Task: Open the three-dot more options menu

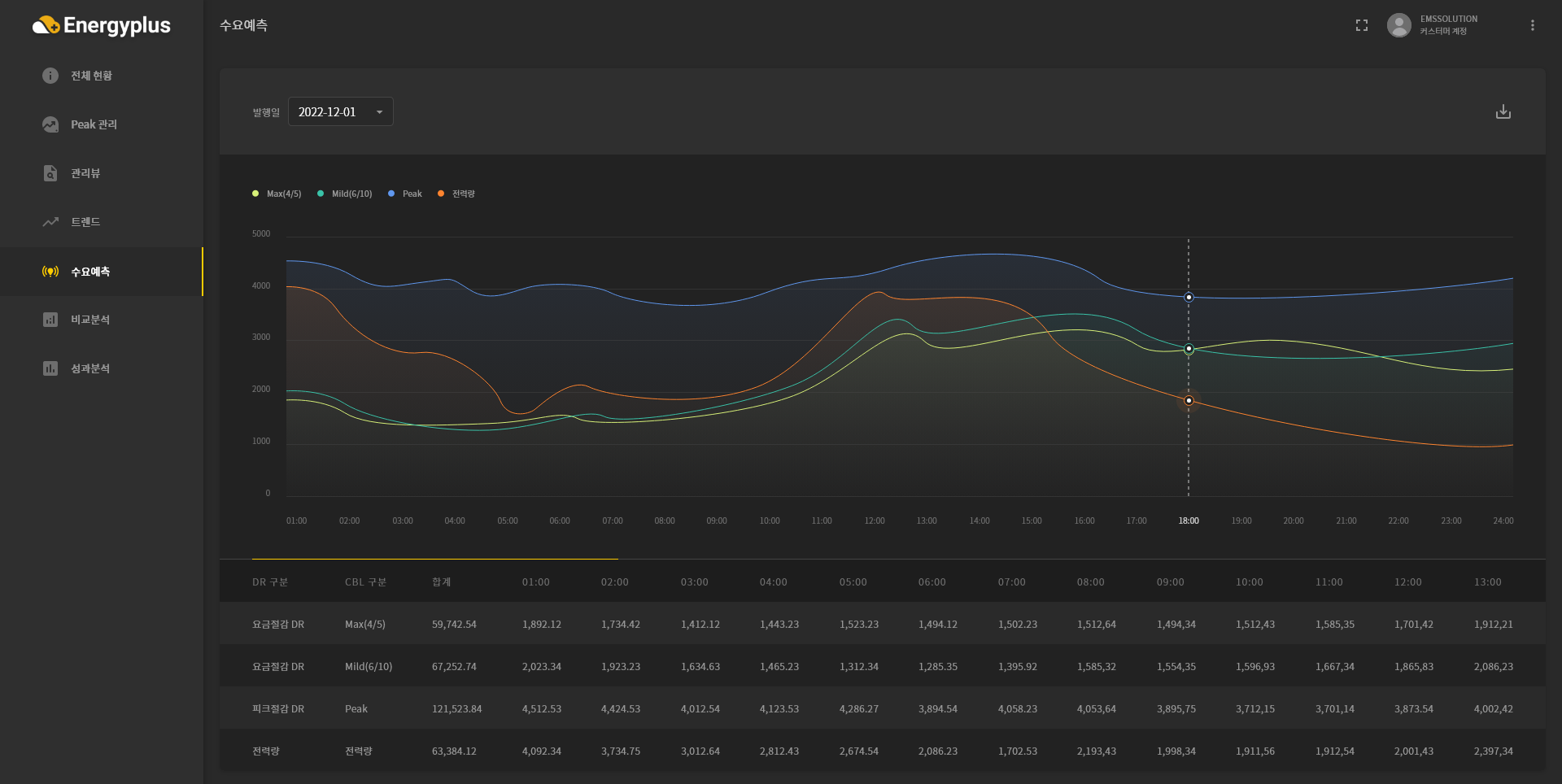Action: point(1533,25)
